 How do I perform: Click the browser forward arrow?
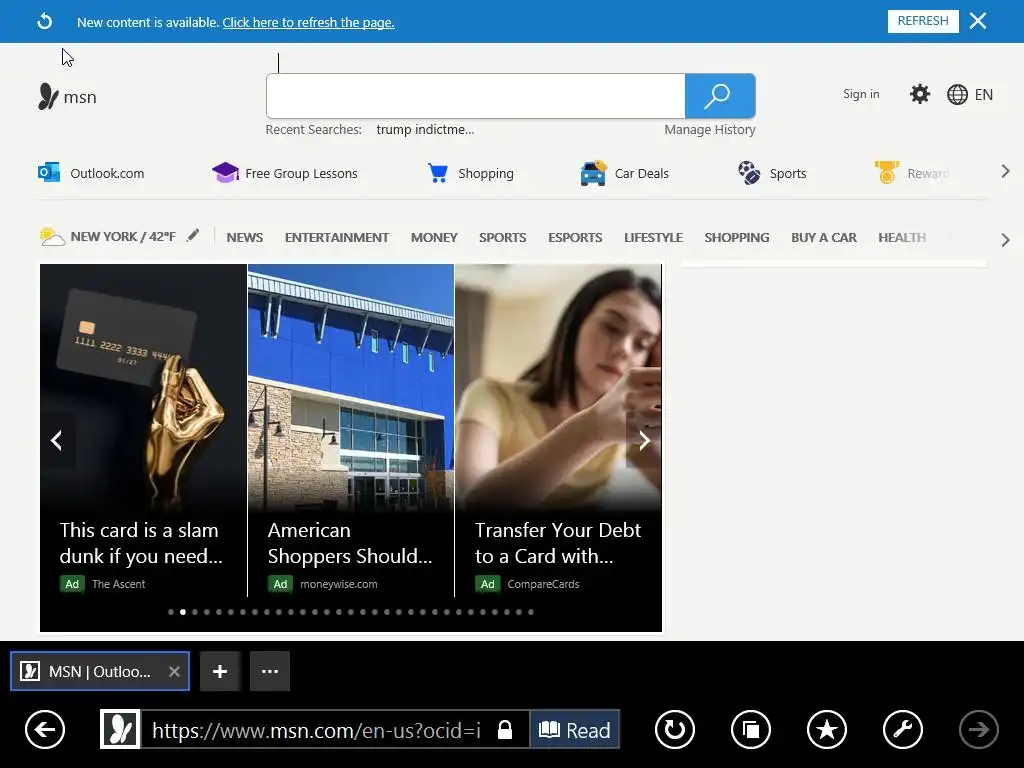click(x=978, y=729)
